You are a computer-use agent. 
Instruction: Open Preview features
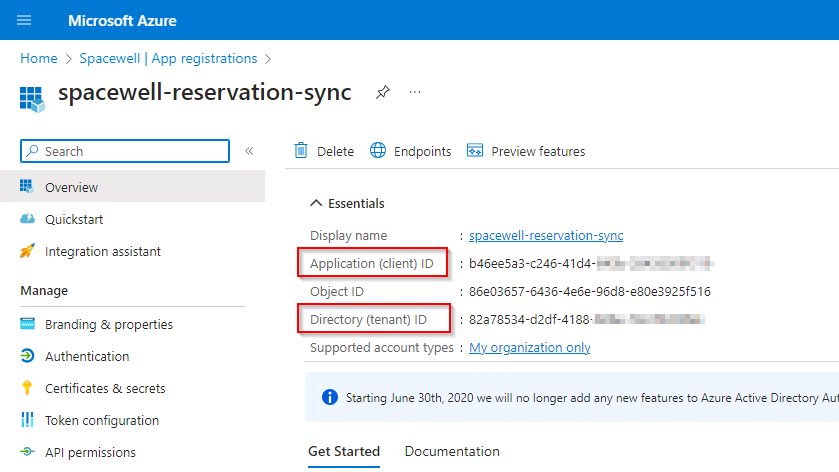(526, 151)
